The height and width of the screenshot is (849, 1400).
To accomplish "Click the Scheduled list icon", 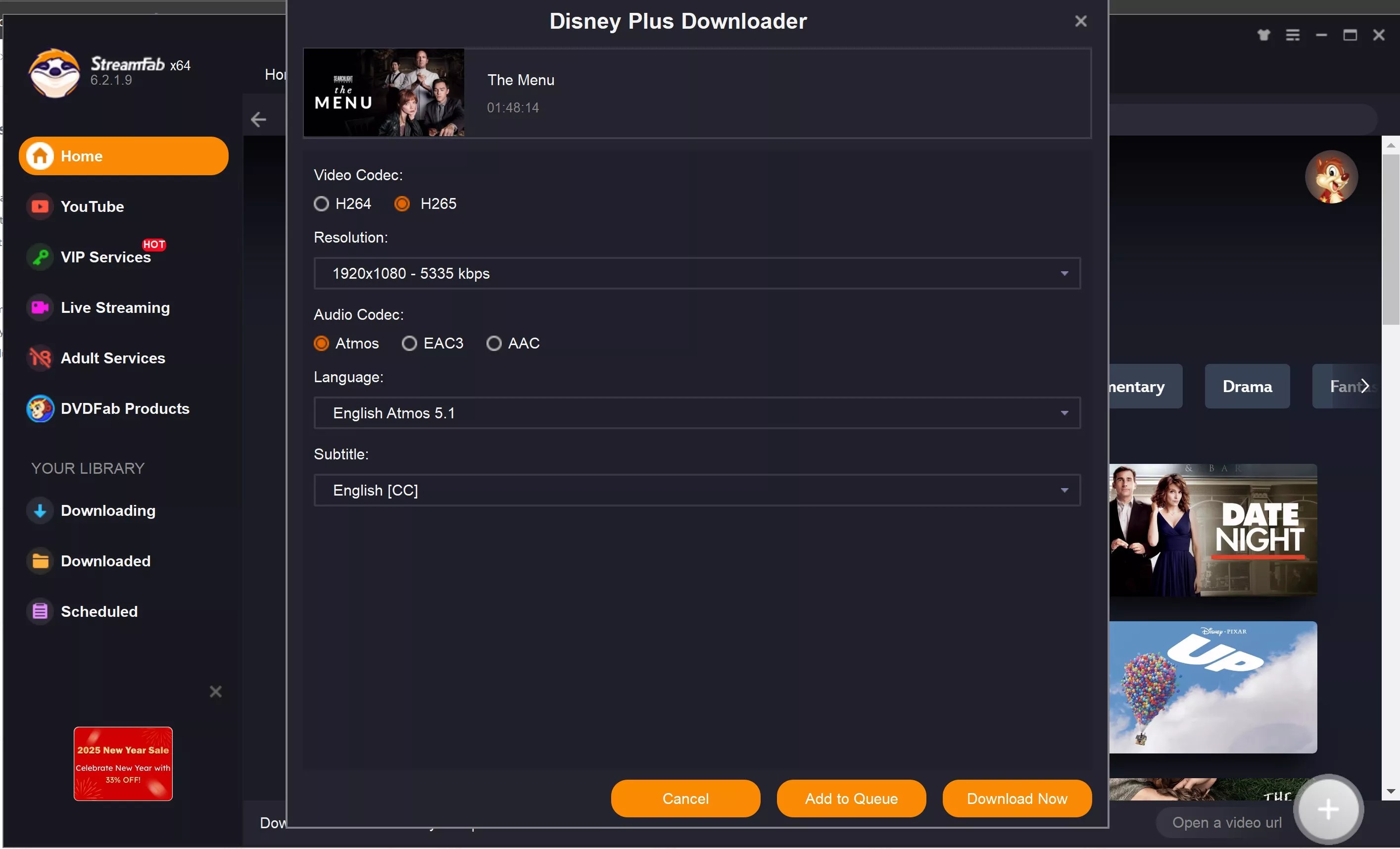I will 40,611.
